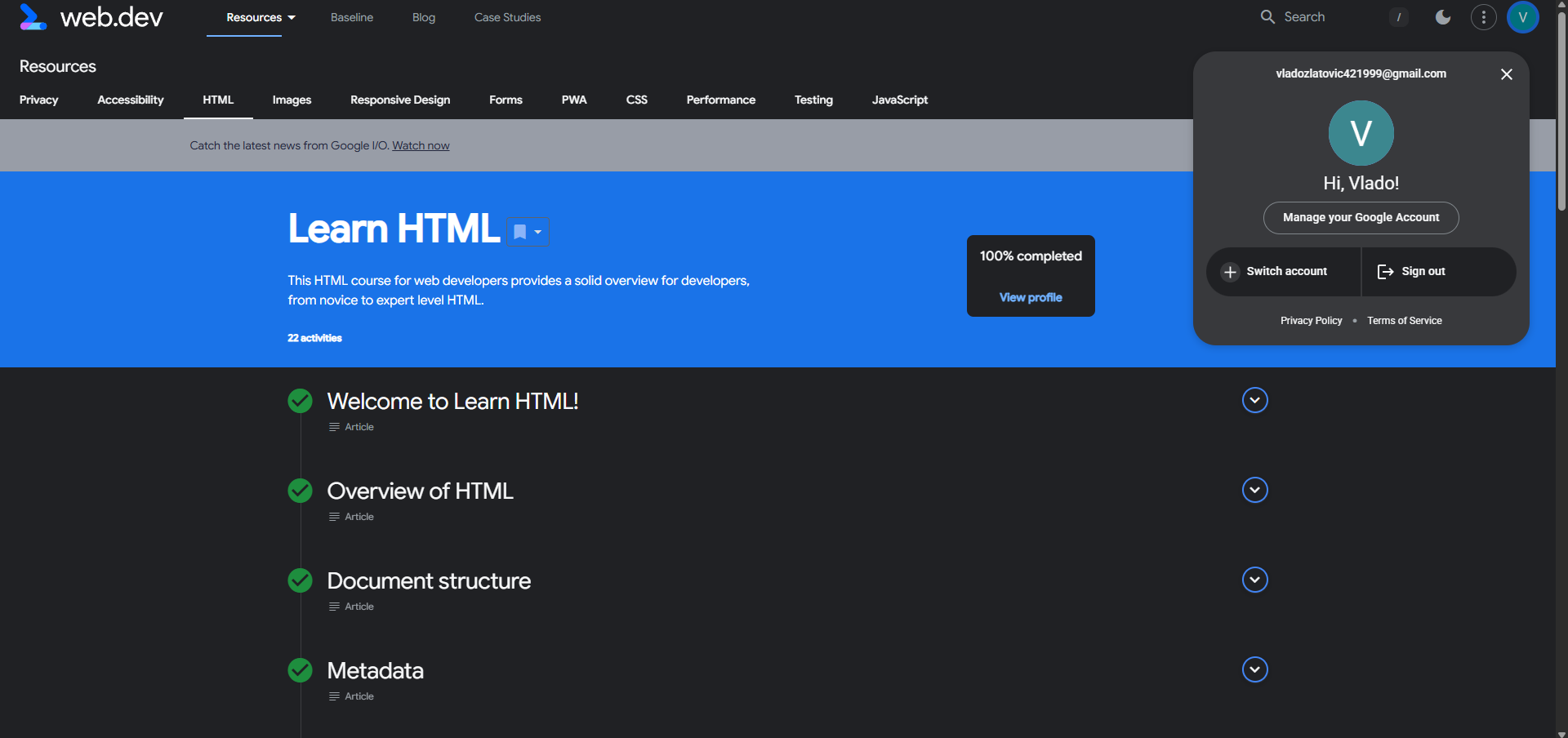Open the Privacy Policy link
Viewport: 1568px width, 738px height.
[x=1311, y=321]
